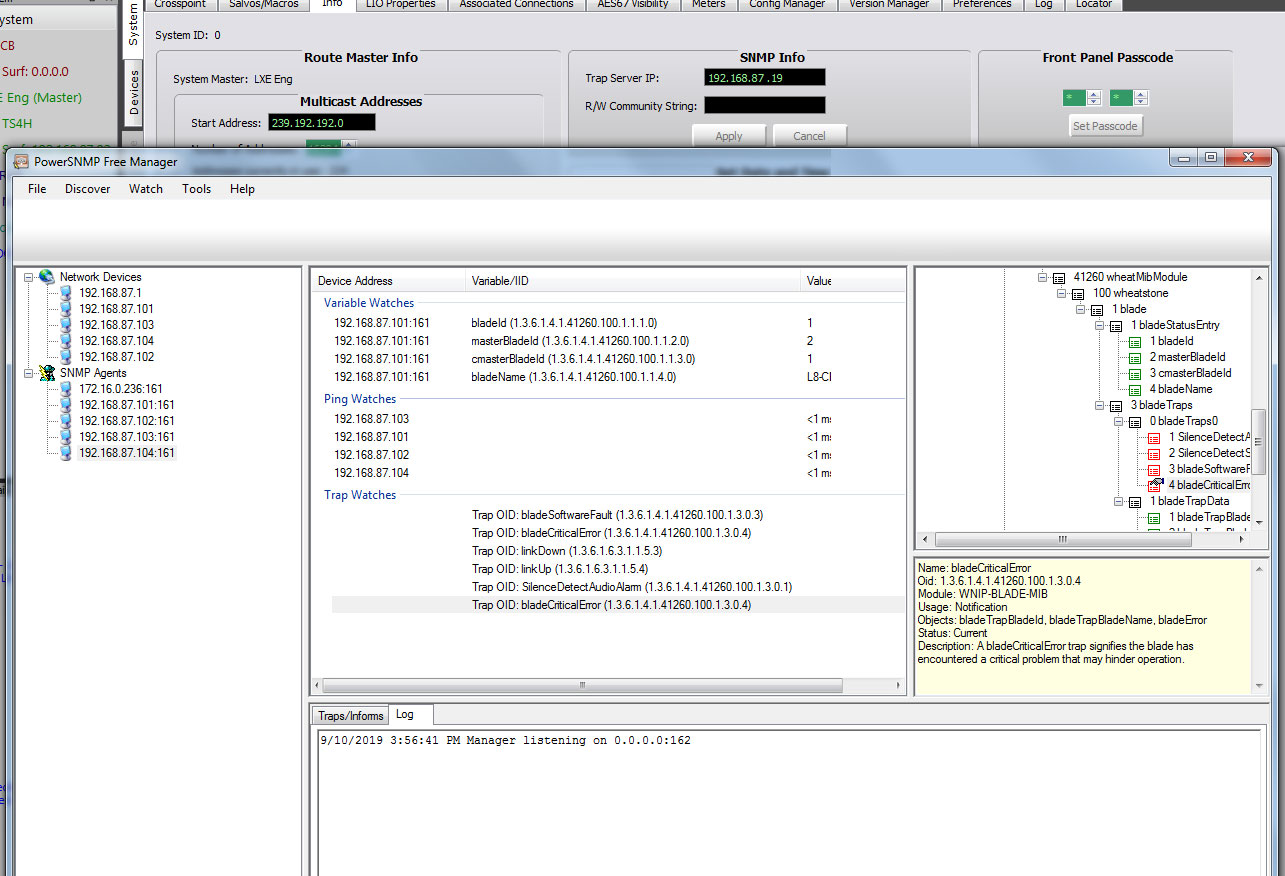Click the green icon next to 2 masterBladeId
1285x876 pixels.
(x=1135, y=357)
